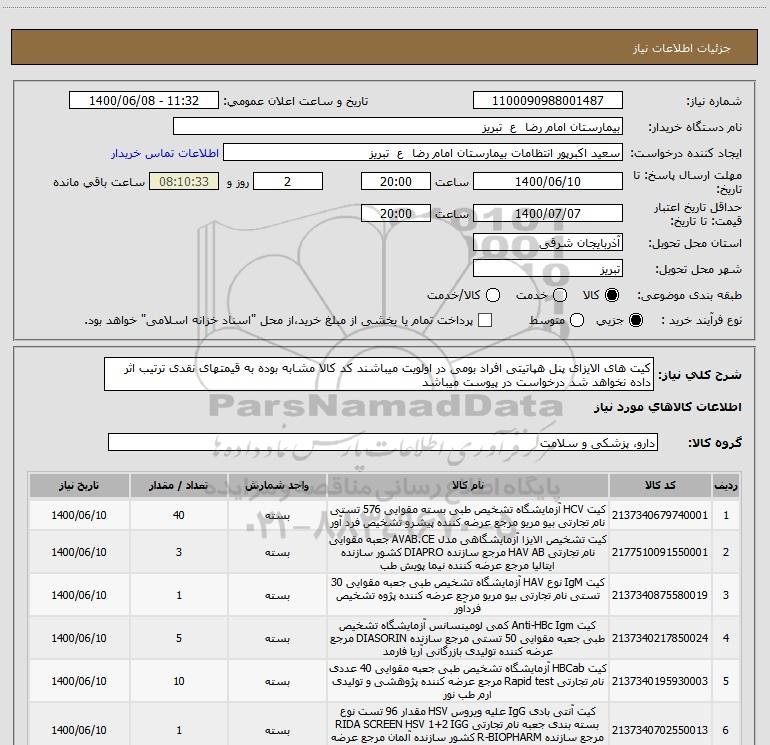Select the جزیی purchase type radio
This screenshot has height=745, width=770.
tap(636, 320)
